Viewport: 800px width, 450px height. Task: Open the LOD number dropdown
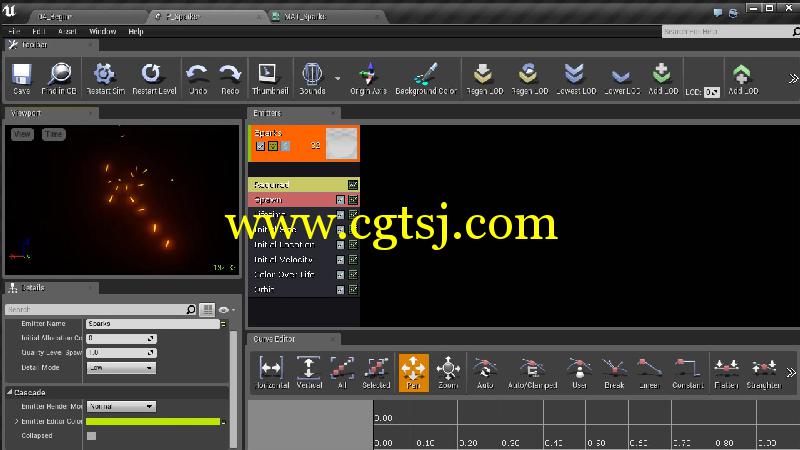point(711,92)
